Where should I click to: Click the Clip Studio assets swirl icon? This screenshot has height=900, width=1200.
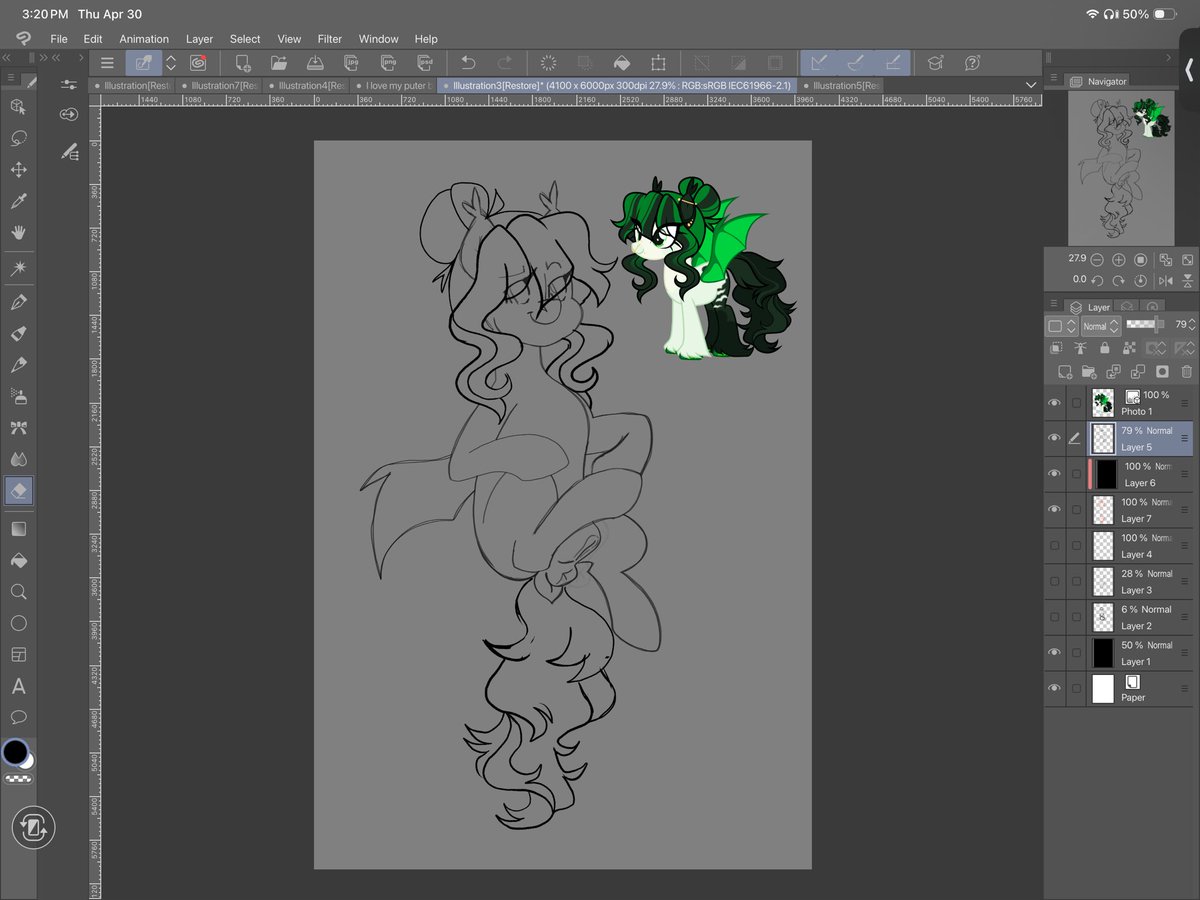(198, 62)
